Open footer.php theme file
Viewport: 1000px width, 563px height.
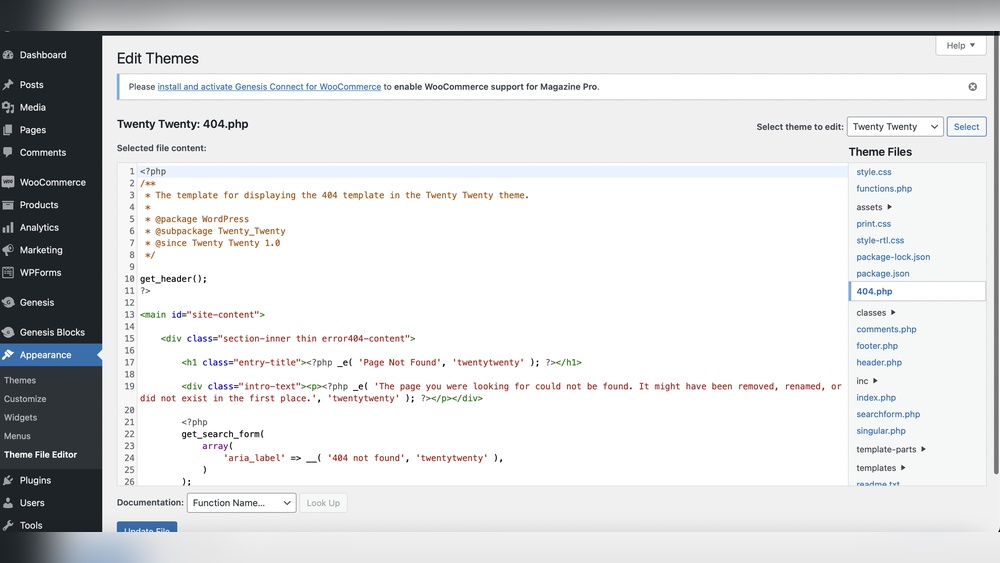(877, 346)
